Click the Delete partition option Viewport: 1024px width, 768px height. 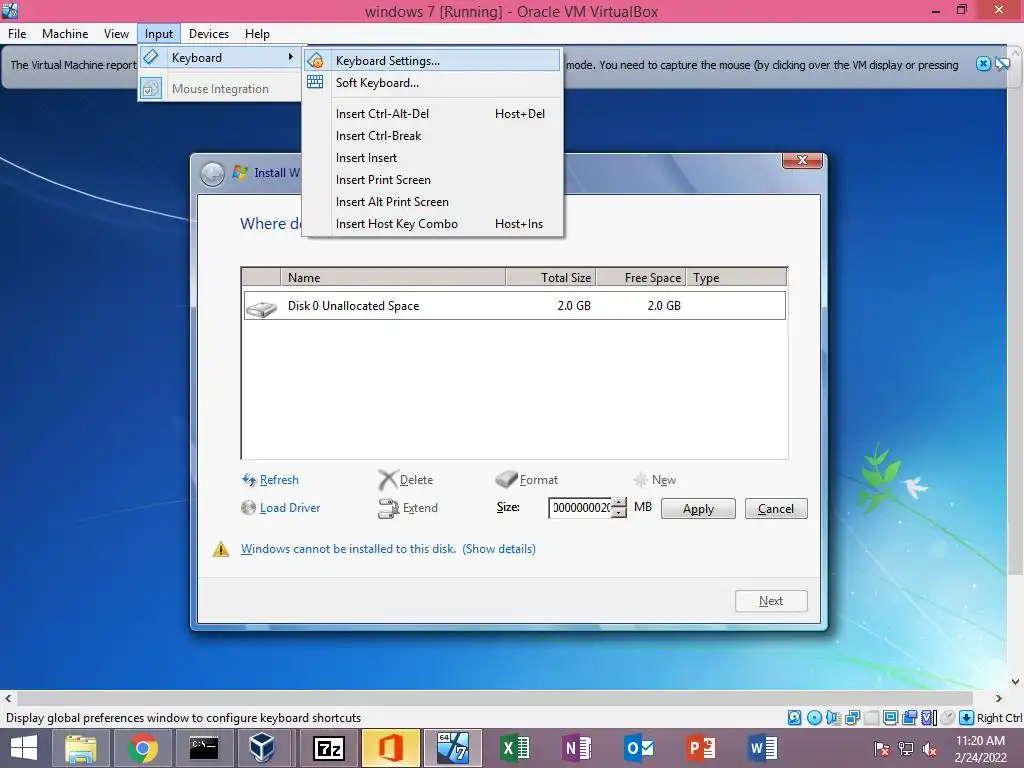(x=406, y=480)
